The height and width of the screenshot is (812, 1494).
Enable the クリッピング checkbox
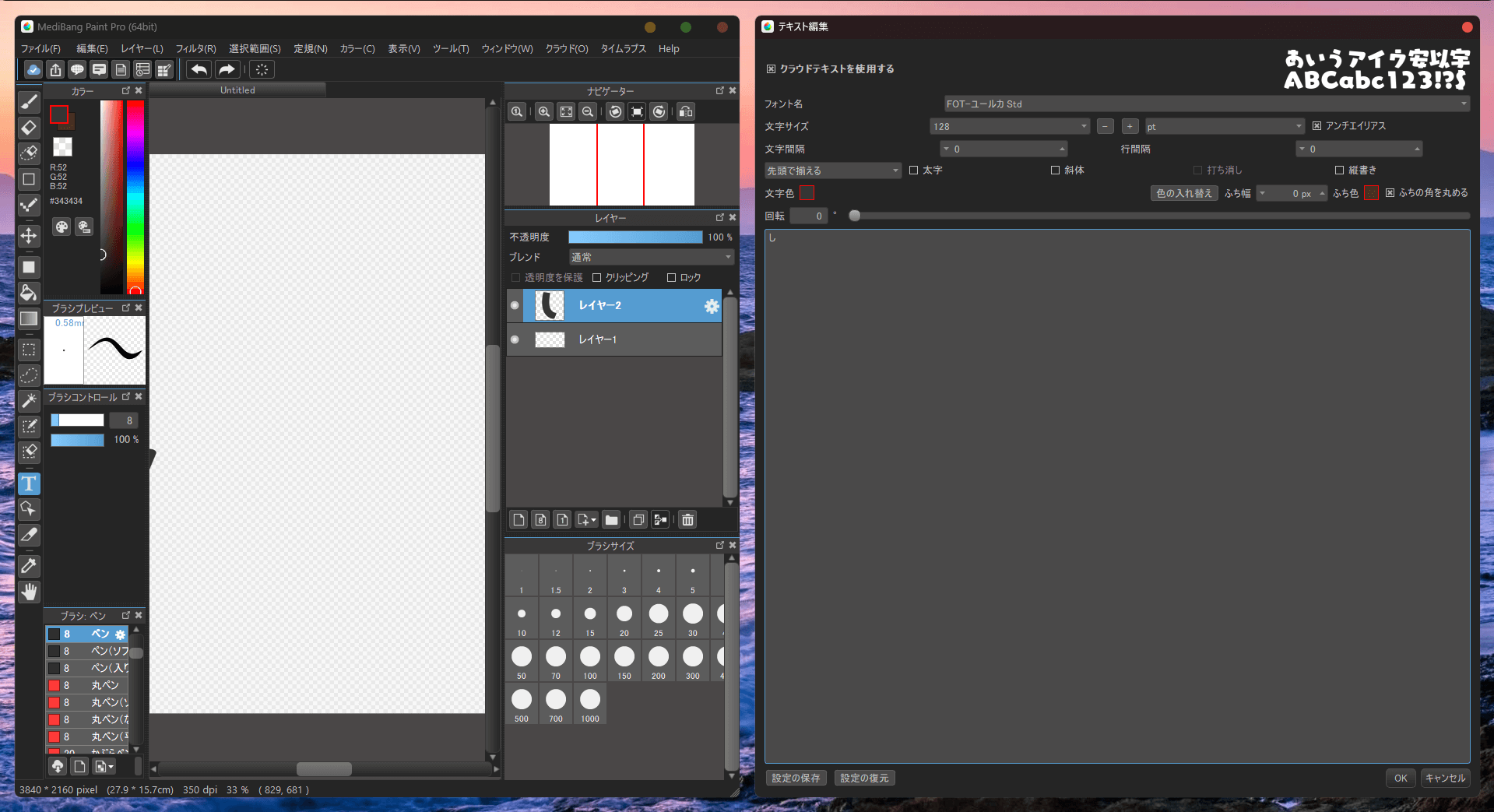597,277
